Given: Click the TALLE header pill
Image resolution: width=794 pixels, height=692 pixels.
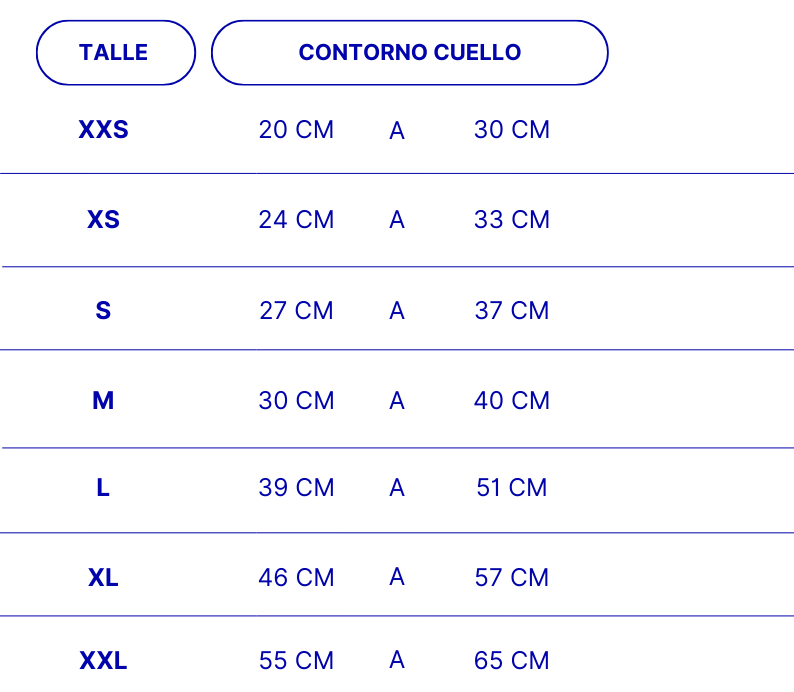Looking at the screenshot, I should point(115,53).
